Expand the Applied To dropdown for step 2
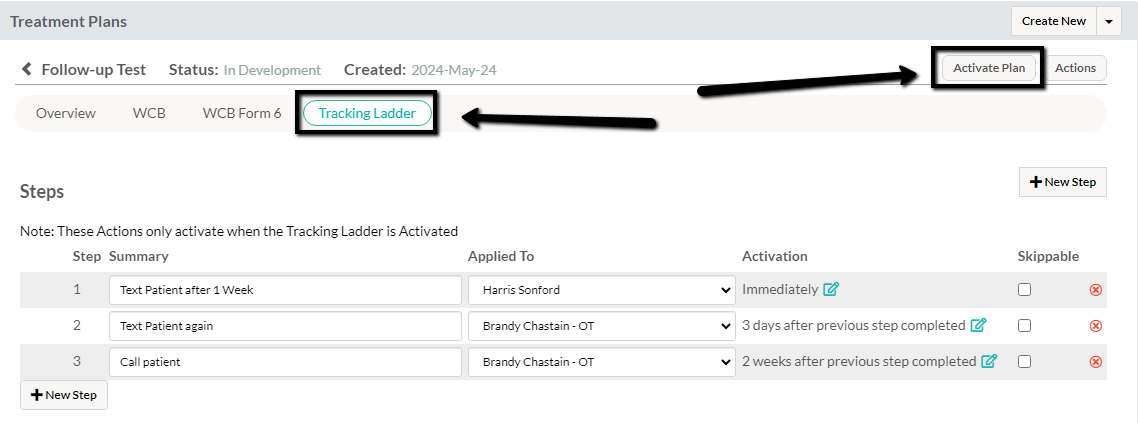Screen dimensions: 1138x423 tap(601, 326)
